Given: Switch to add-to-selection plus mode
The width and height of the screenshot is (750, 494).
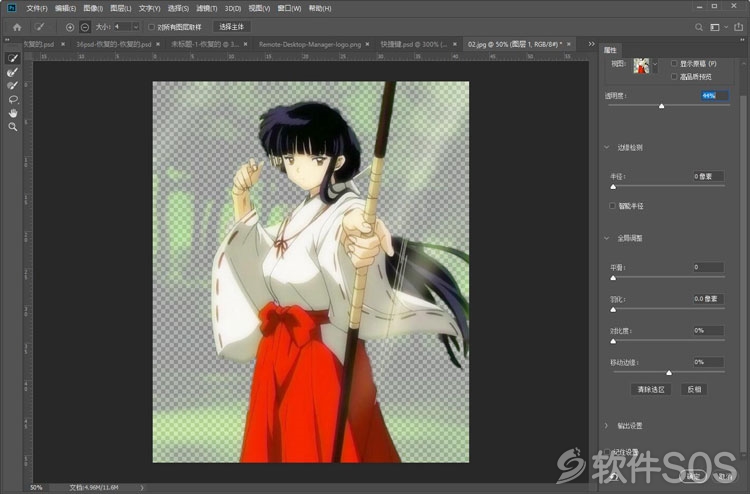Looking at the screenshot, I should click(x=70, y=27).
